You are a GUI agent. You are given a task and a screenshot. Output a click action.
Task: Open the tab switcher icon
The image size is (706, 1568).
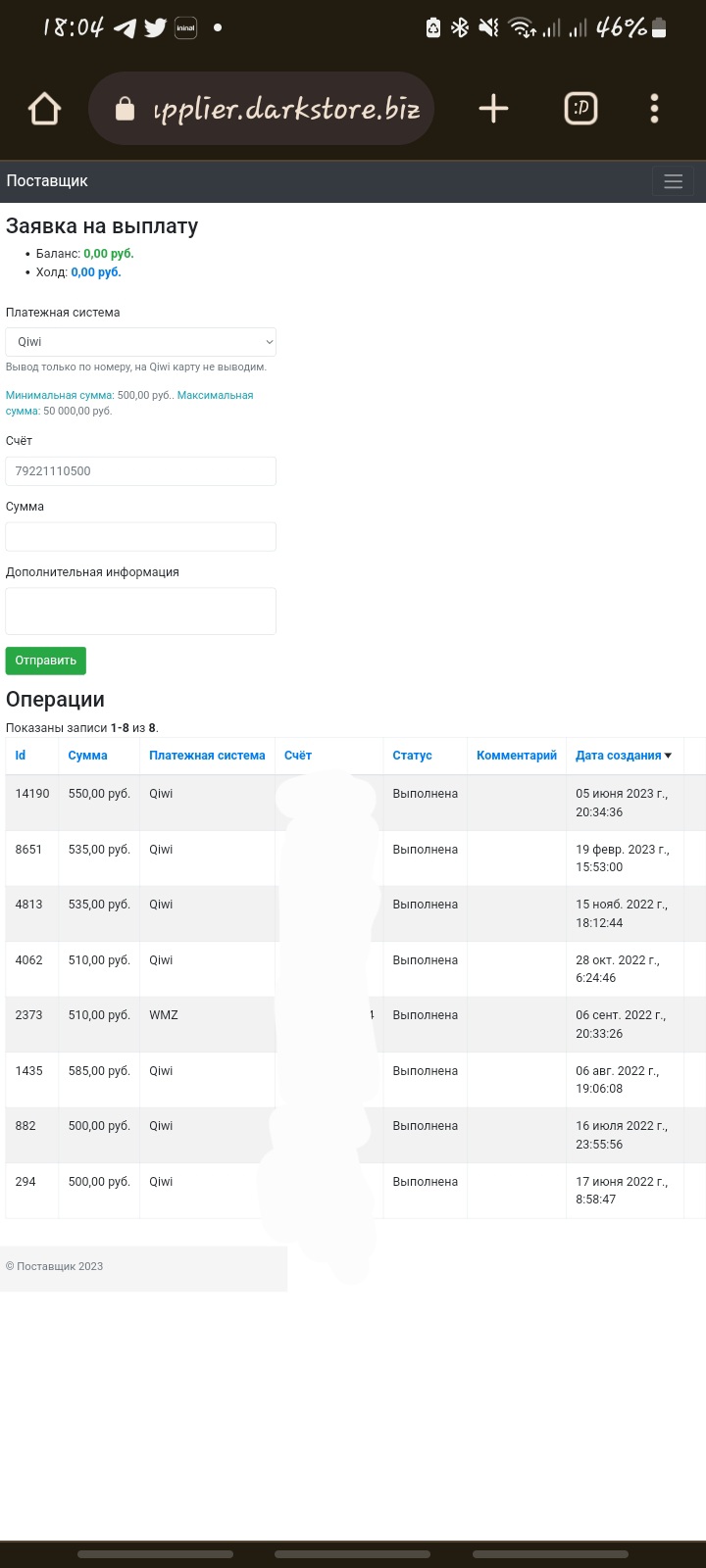[x=580, y=109]
